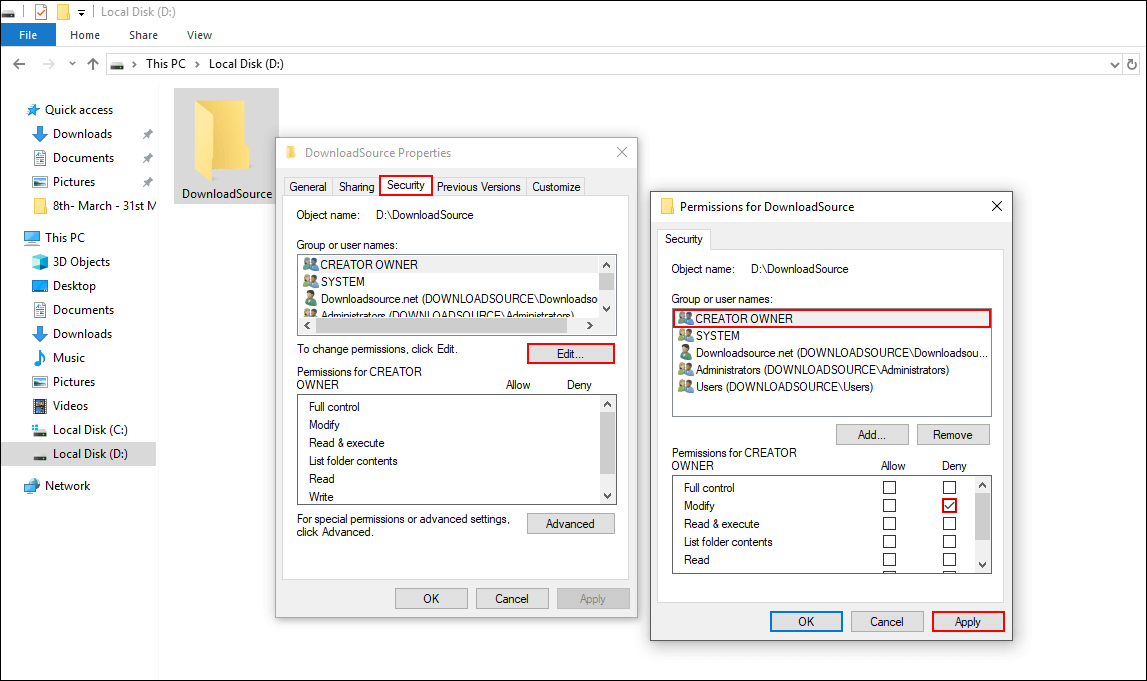This screenshot has height=681, width=1147.
Task: Open the address bar history dropdown
Action: (1115, 64)
